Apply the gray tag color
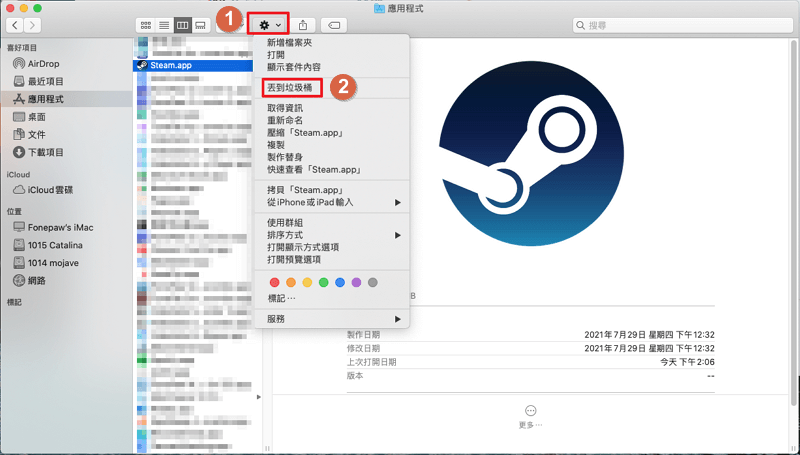The image size is (800, 455). pos(372,283)
